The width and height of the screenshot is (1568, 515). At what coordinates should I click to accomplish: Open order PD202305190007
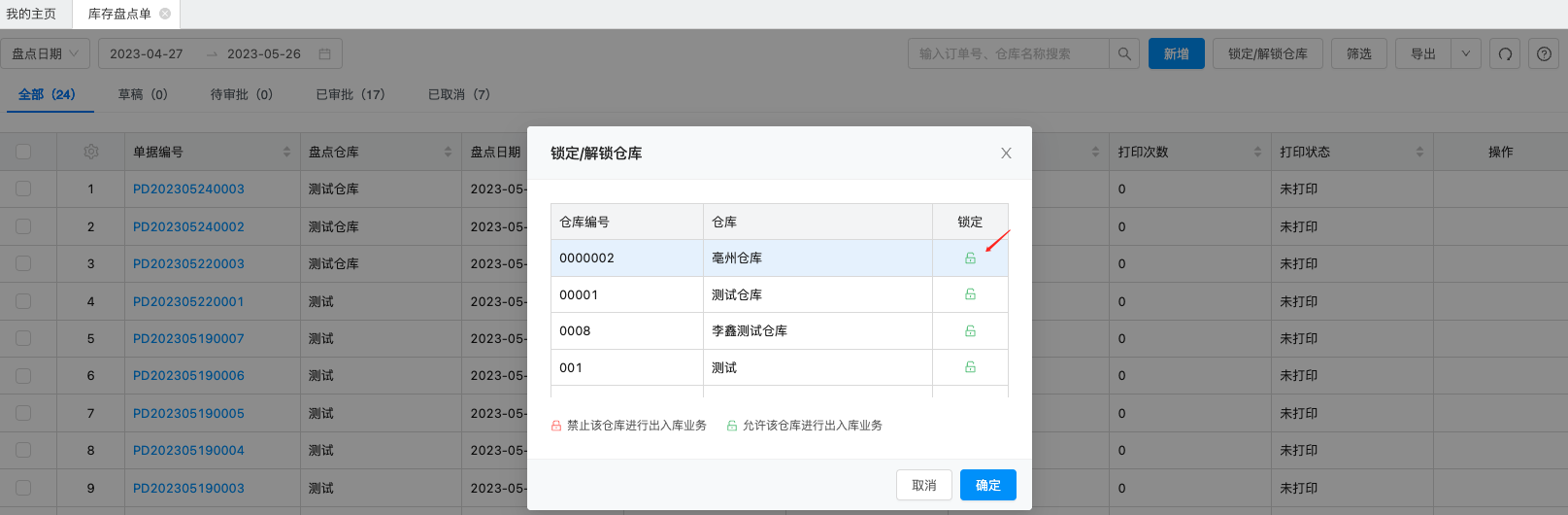(x=188, y=338)
